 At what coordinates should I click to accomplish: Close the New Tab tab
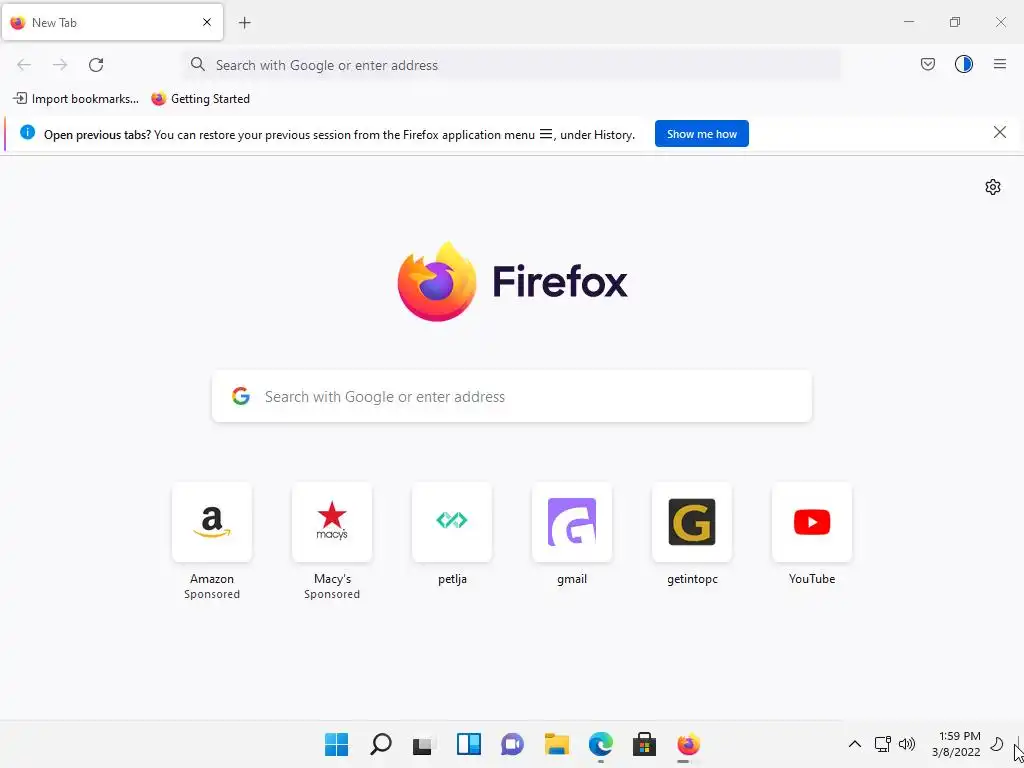(x=207, y=22)
